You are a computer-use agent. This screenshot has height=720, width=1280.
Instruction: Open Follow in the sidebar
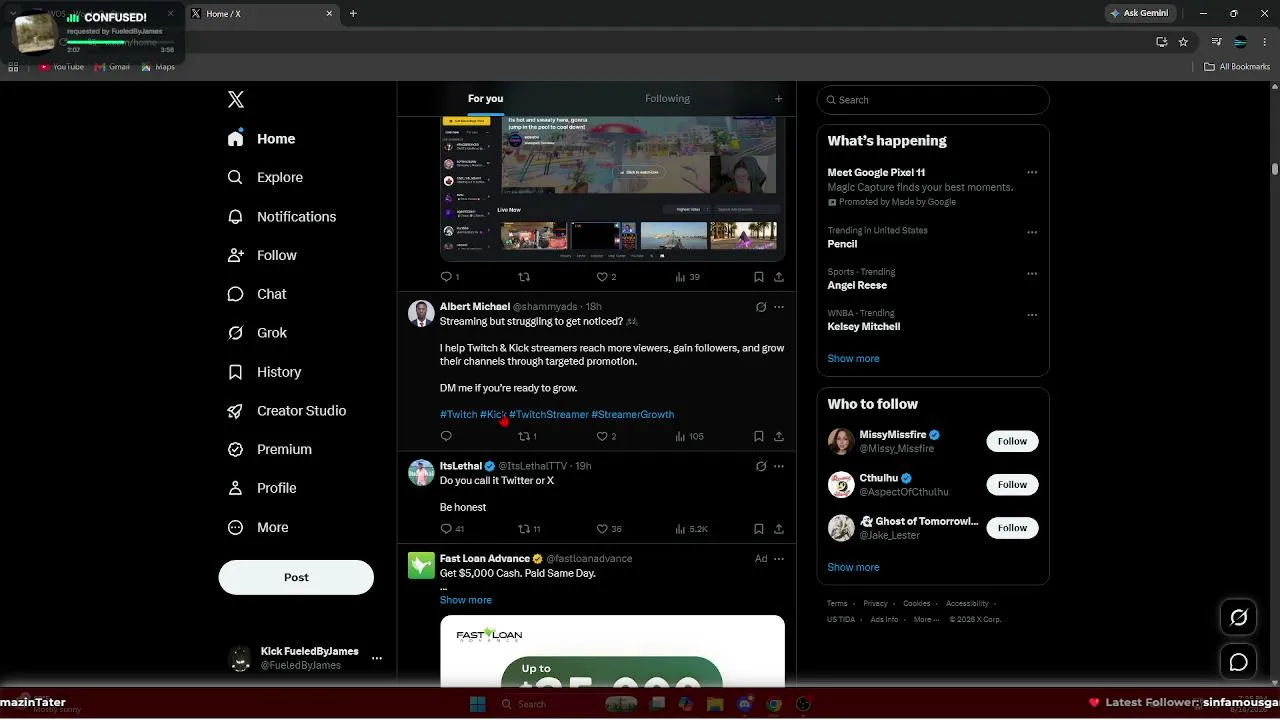(x=262, y=255)
